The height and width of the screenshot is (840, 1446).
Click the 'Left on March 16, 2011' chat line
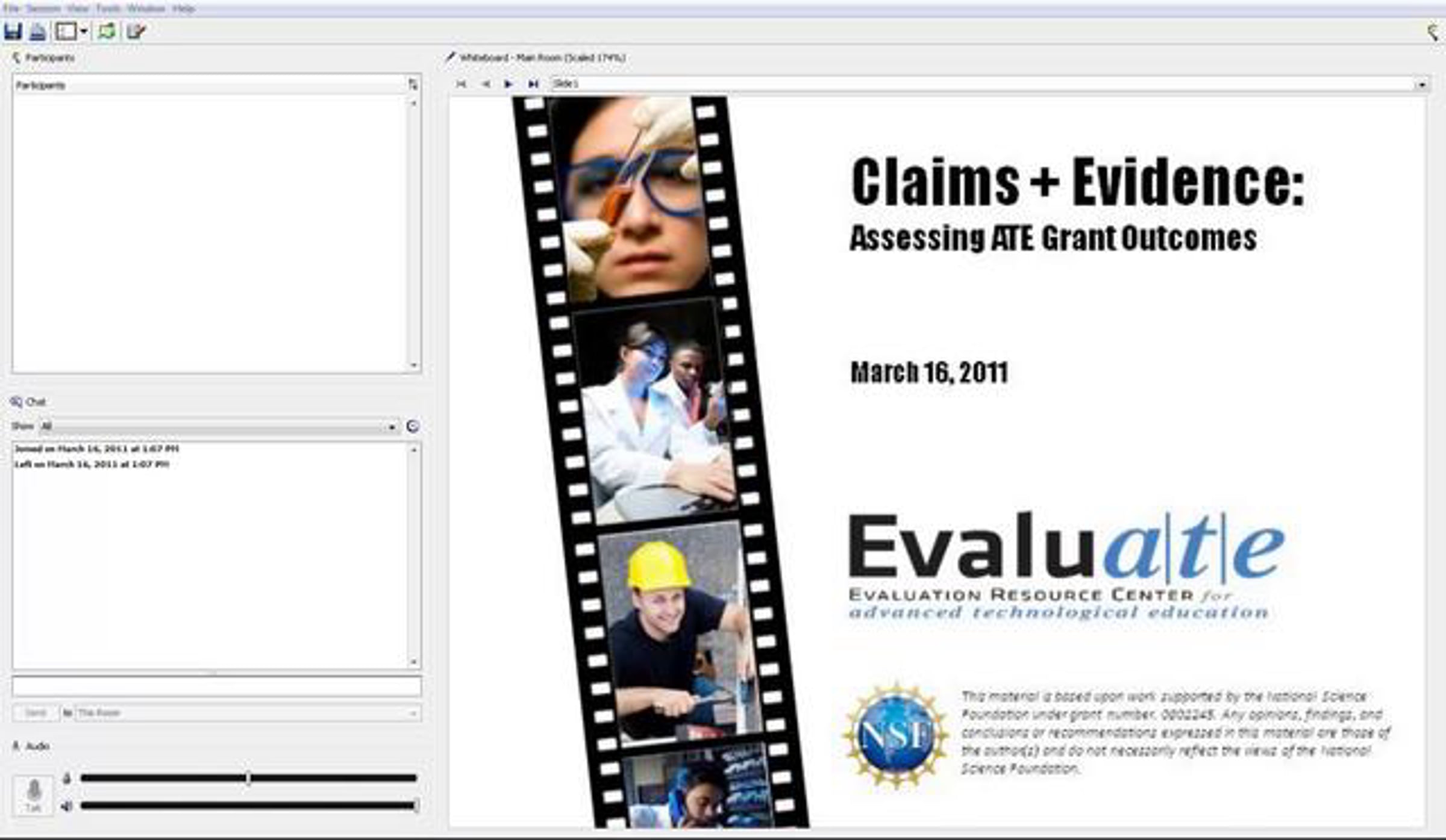point(92,464)
